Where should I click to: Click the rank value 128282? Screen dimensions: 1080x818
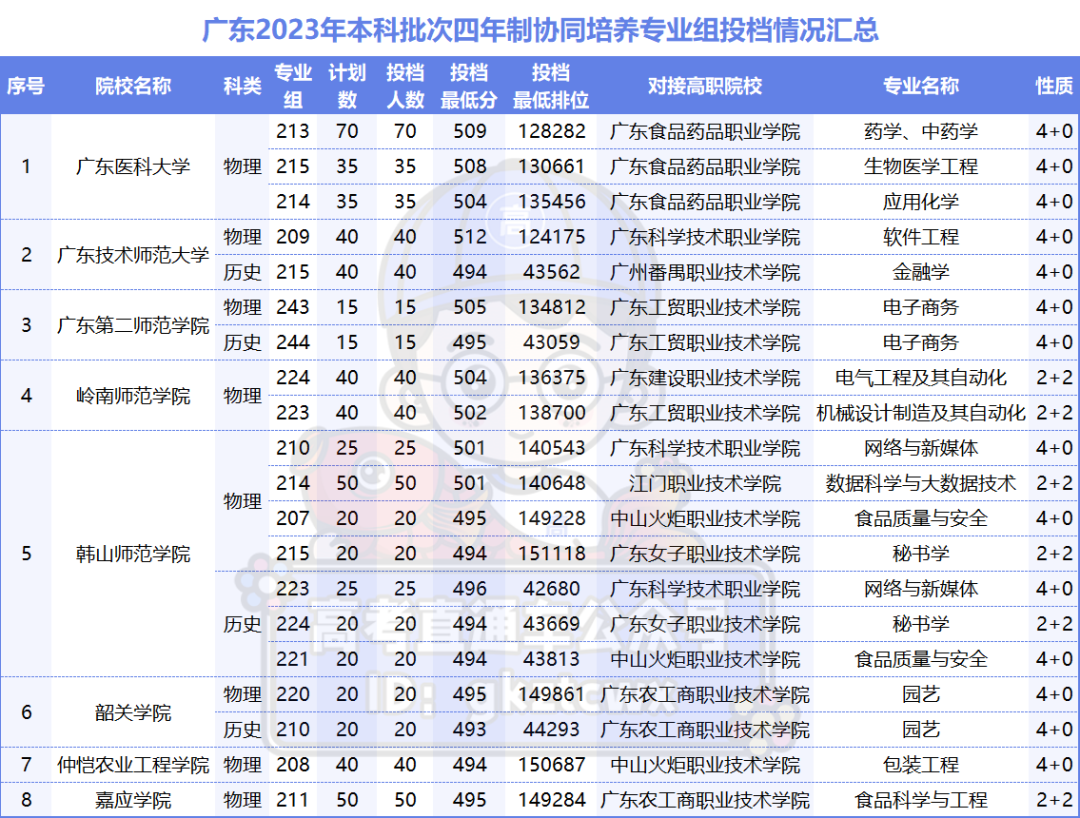click(x=552, y=132)
